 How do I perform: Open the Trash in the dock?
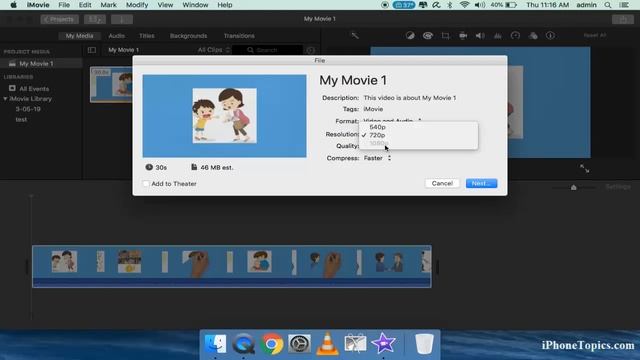tap(424, 344)
